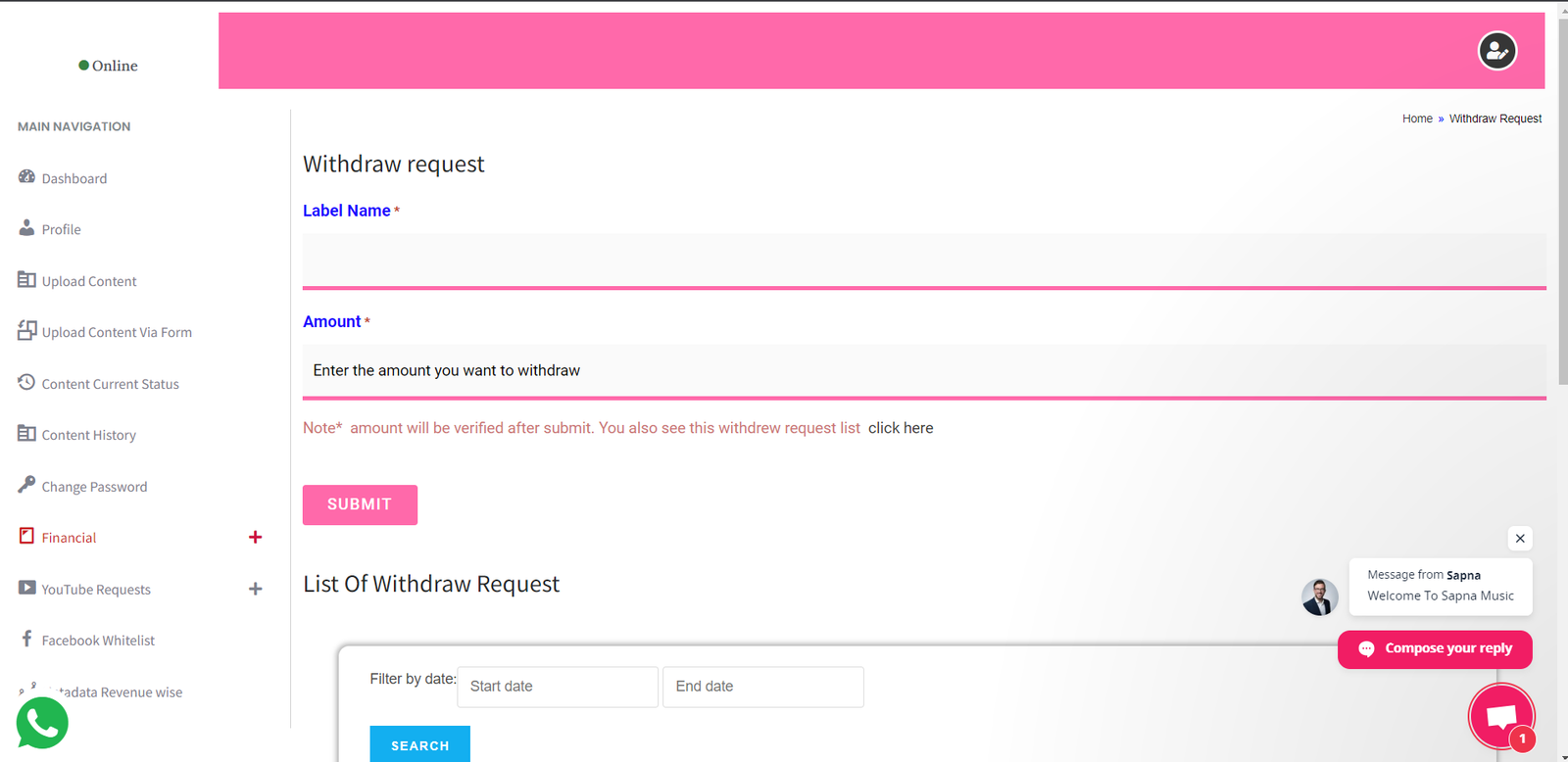This screenshot has width=1568, height=762.
Task: Click the Content Current Status history icon
Action: tap(26, 382)
